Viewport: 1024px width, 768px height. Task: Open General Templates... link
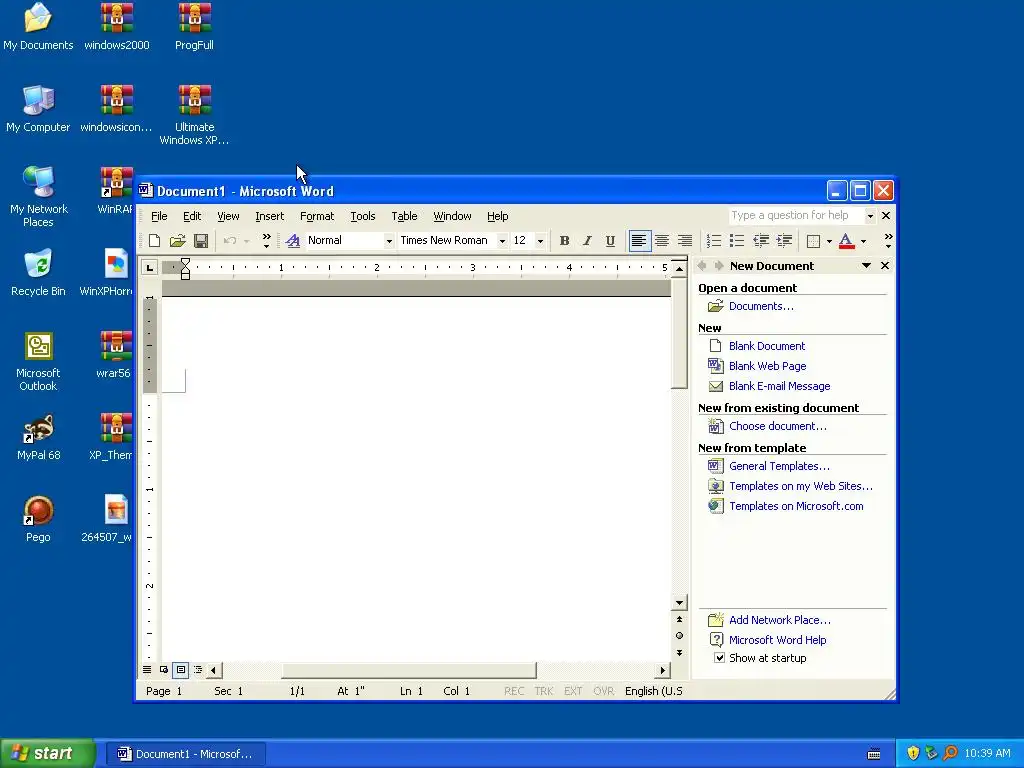pos(779,466)
